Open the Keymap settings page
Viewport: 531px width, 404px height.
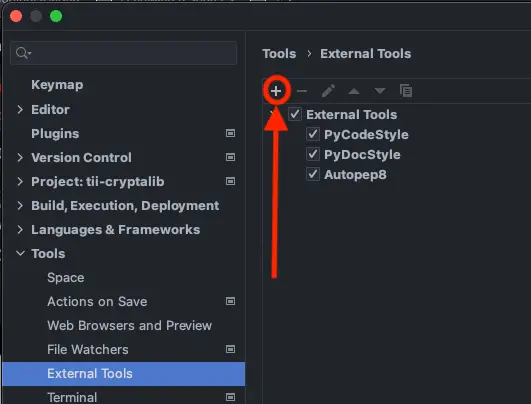click(57, 85)
